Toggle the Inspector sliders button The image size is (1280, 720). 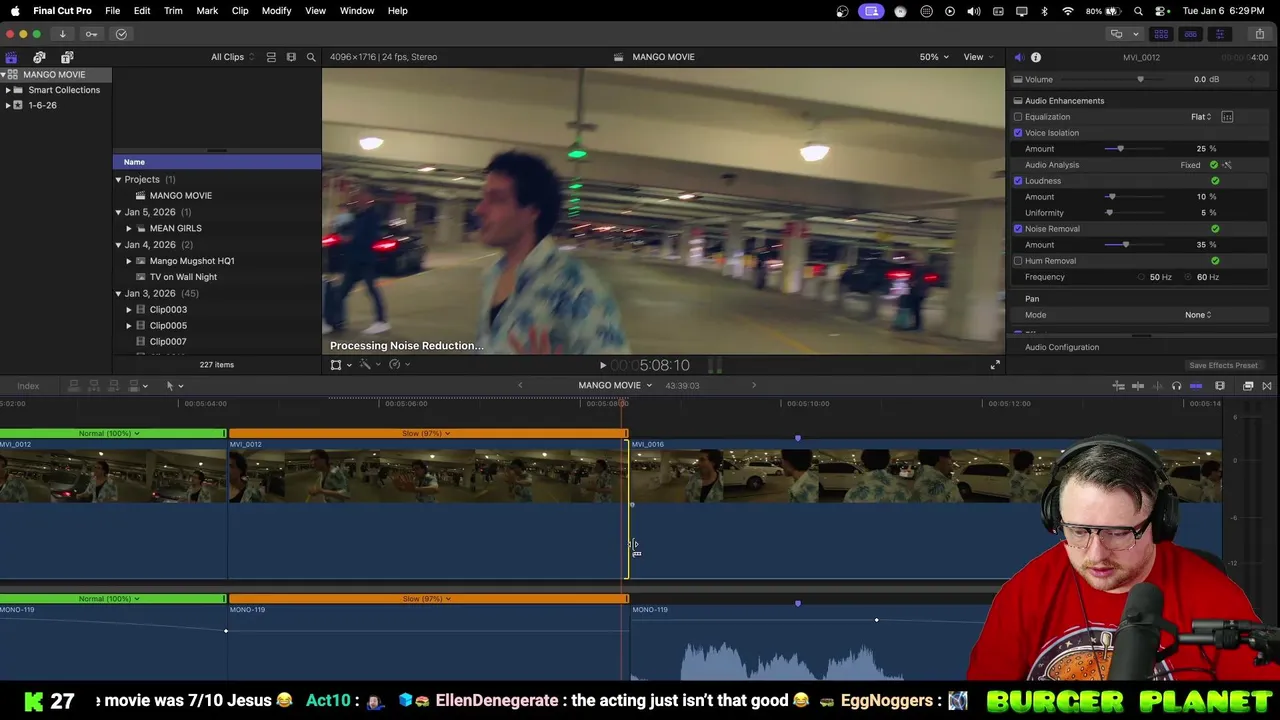point(1219,34)
